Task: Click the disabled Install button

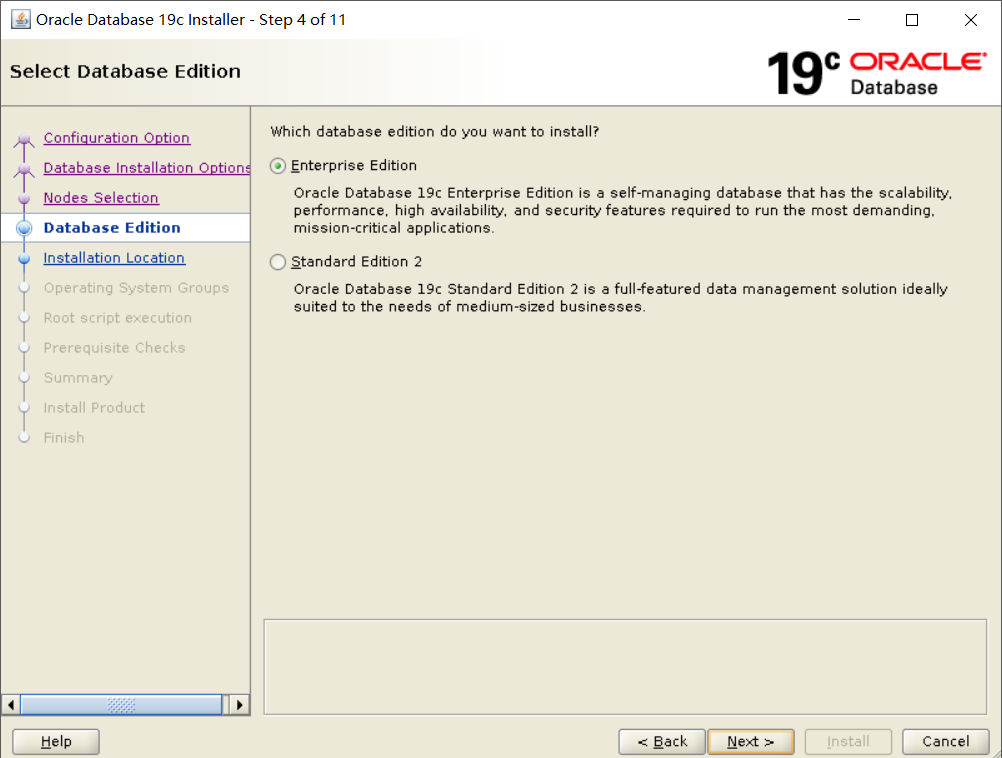Action: pos(848,741)
